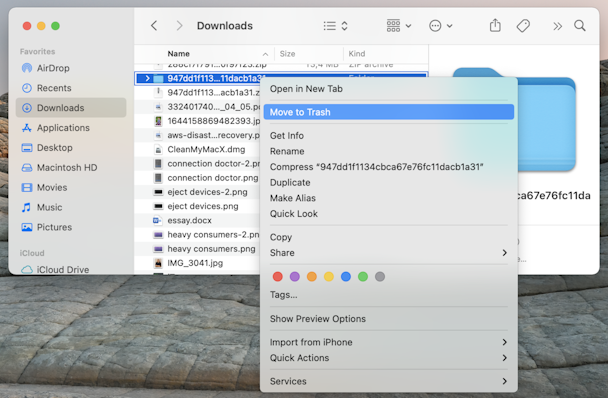Click the forward navigation arrow
This screenshot has width=608, height=398.
pos(179,26)
